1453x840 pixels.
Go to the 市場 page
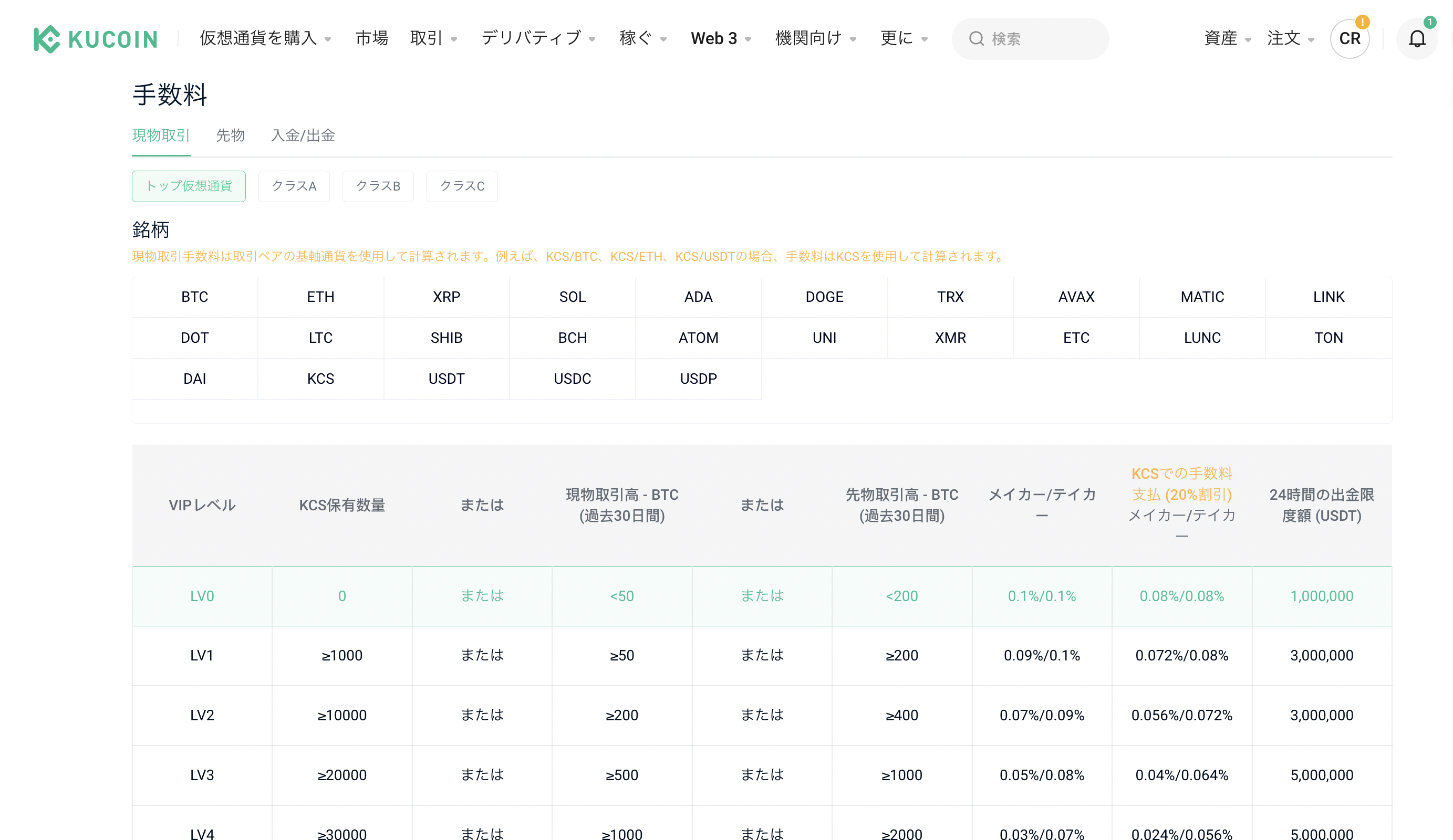(372, 39)
